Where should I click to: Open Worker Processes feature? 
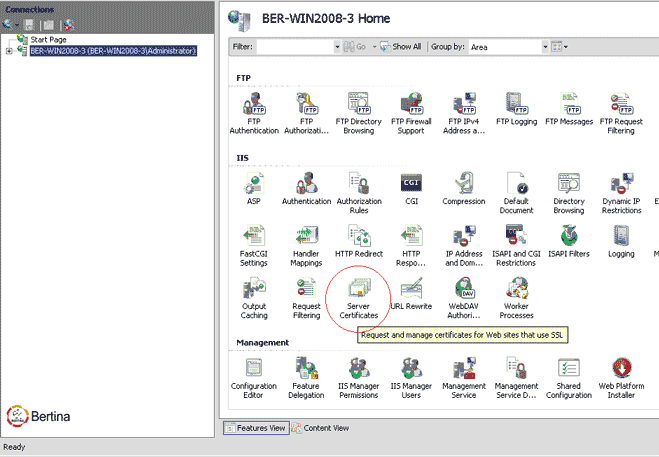516,298
